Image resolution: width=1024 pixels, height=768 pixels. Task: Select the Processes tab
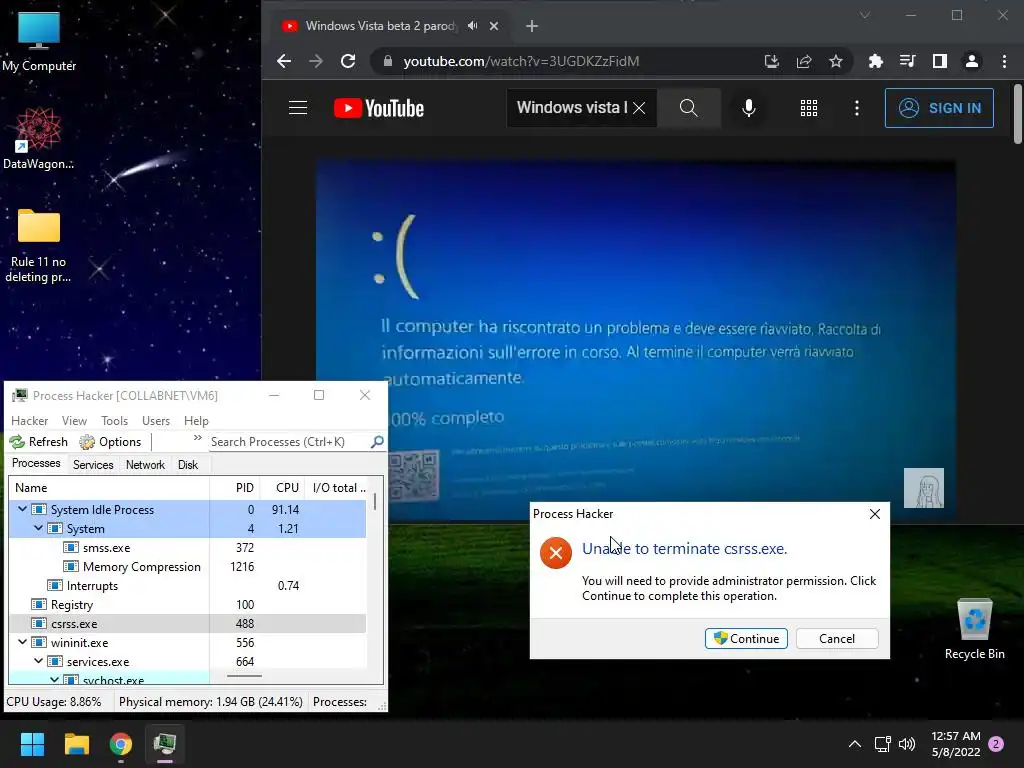pos(36,463)
